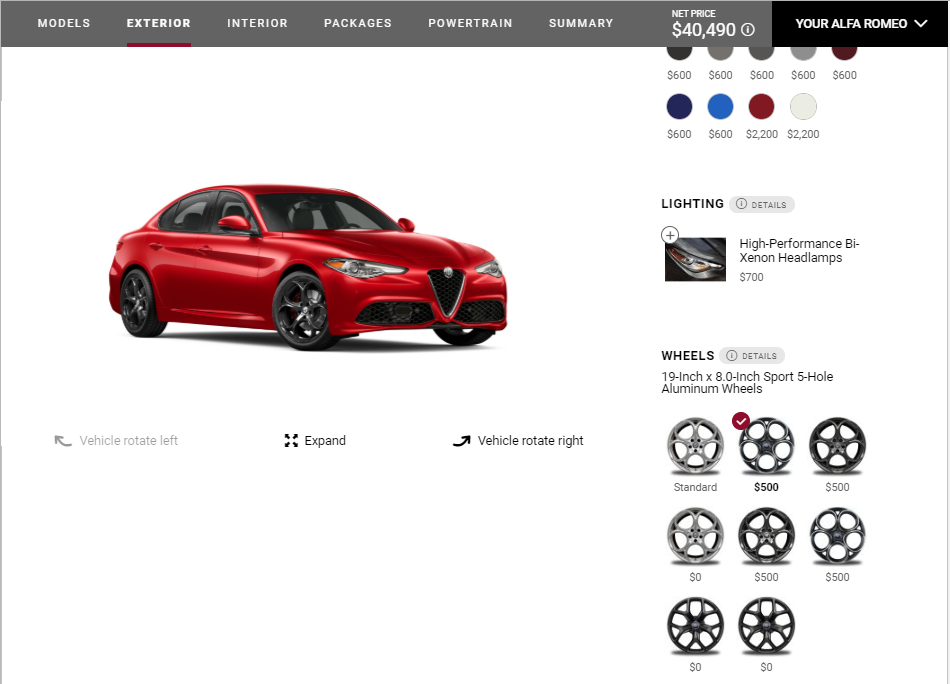Switch to the Powertrain tab

470,23
